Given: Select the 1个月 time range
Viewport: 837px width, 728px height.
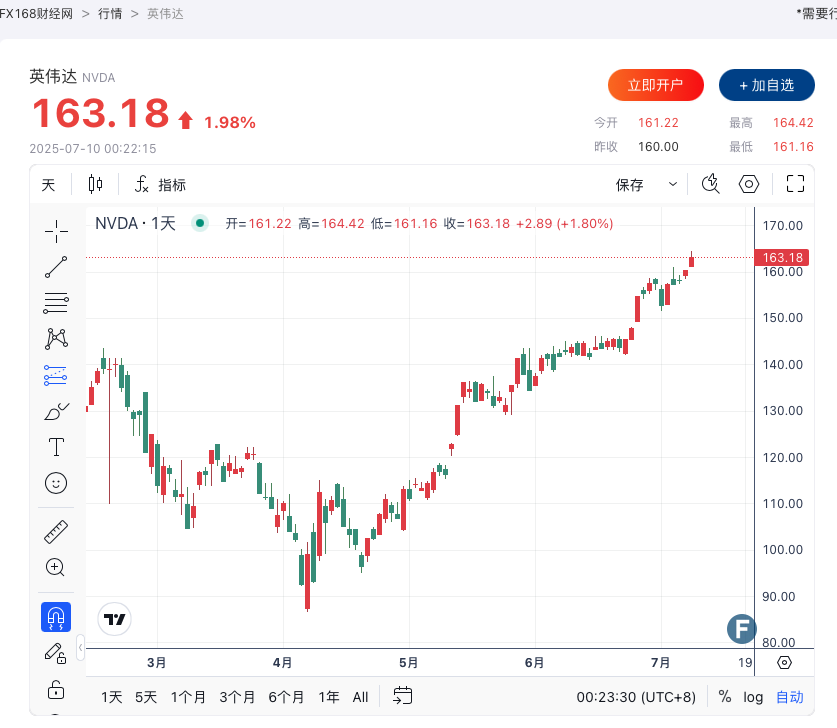Looking at the screenshot, I should [188, 697].
